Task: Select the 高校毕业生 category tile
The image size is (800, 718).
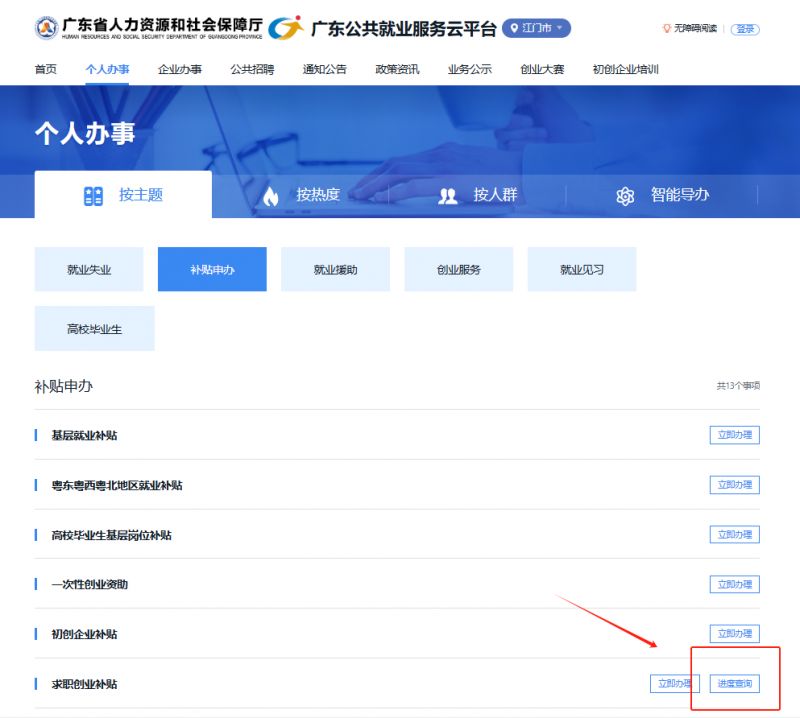Action: click(94, 329)
